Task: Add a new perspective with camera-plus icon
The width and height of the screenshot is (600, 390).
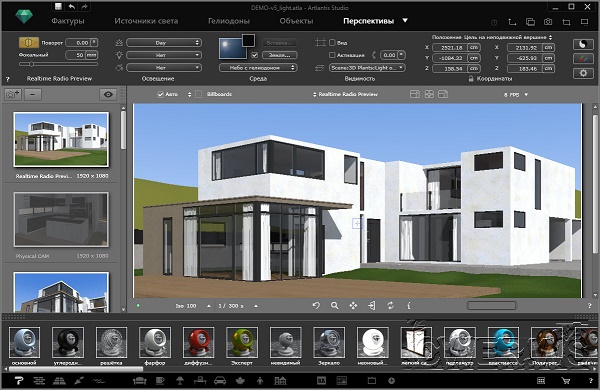Action: (13, 94)
